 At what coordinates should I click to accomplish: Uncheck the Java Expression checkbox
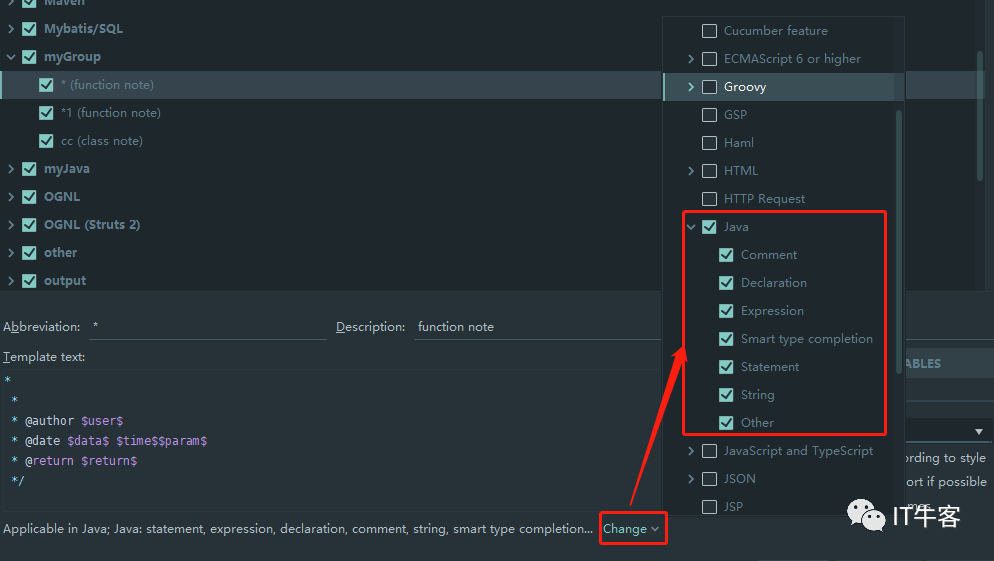point(726,311)
